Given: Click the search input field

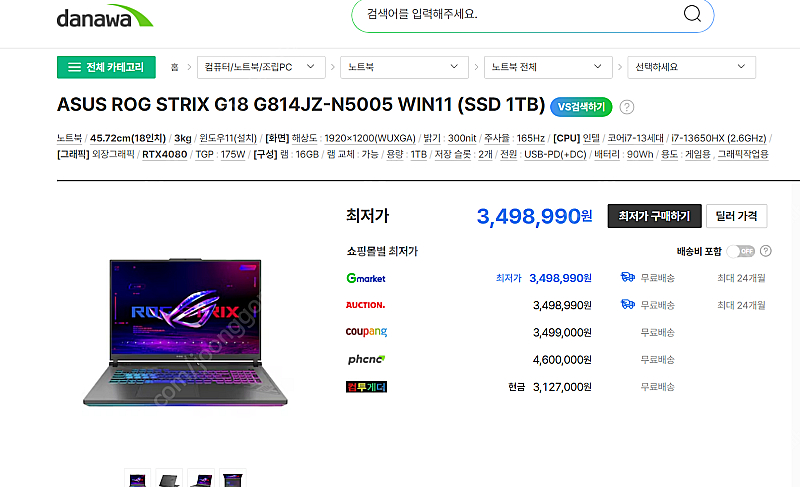Looking at the screenshot, I should pos(520,14).
